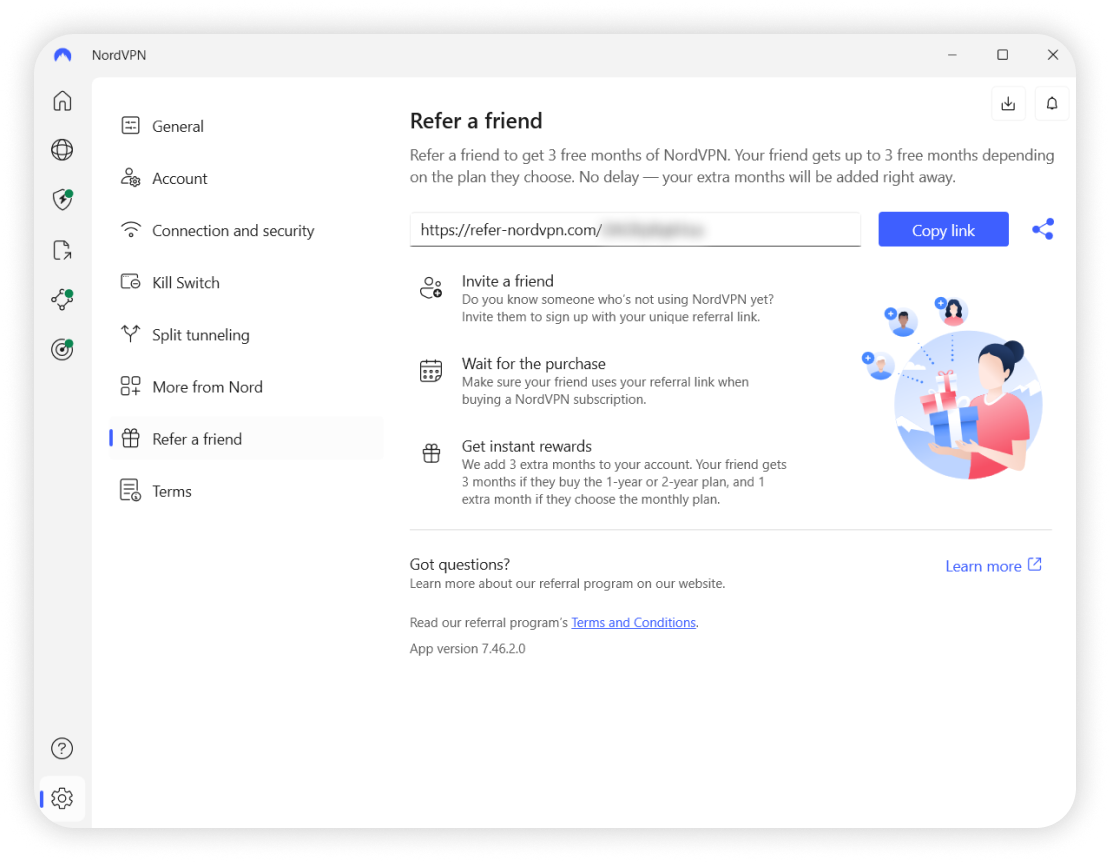Select General settings menu item

[177, 126]
